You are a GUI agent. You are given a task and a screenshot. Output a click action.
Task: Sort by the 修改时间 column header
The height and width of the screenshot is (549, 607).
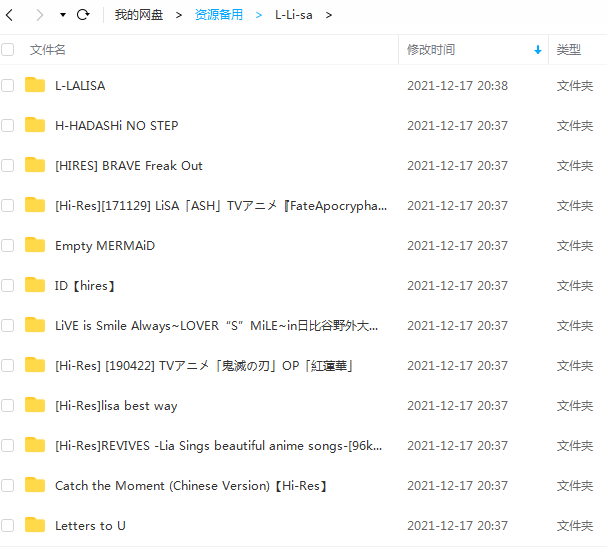430,50
